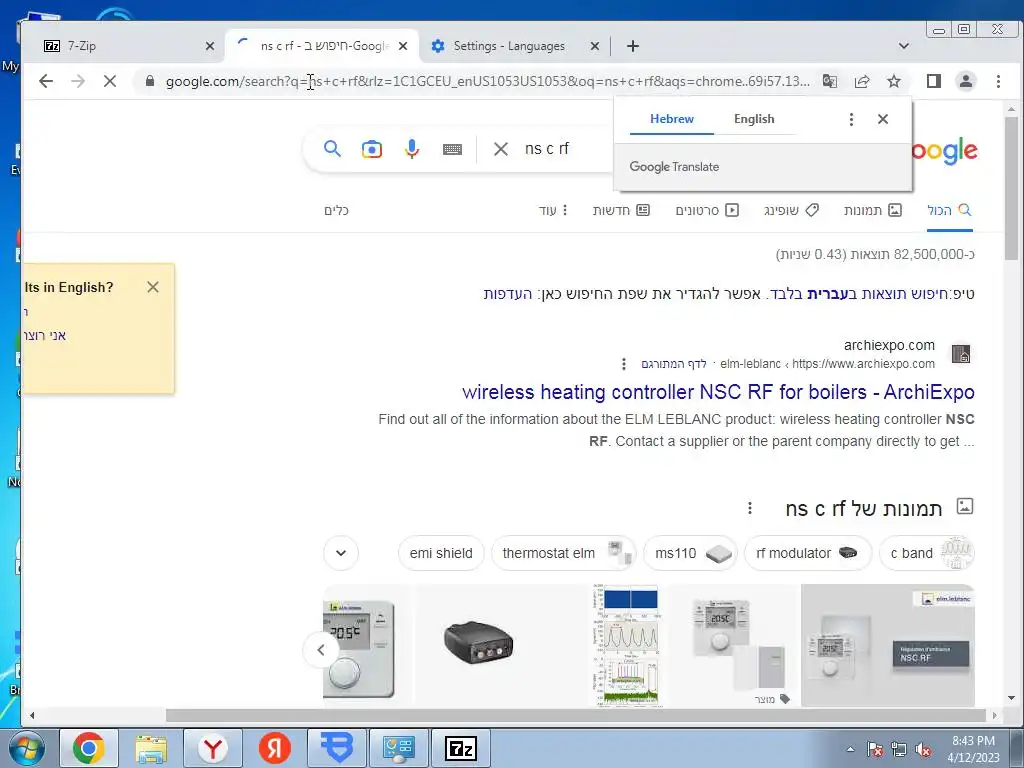Filter images by rf modulator chip
Image resolution: width=1024 pixels, height=768 pixels.
(808, 553)
